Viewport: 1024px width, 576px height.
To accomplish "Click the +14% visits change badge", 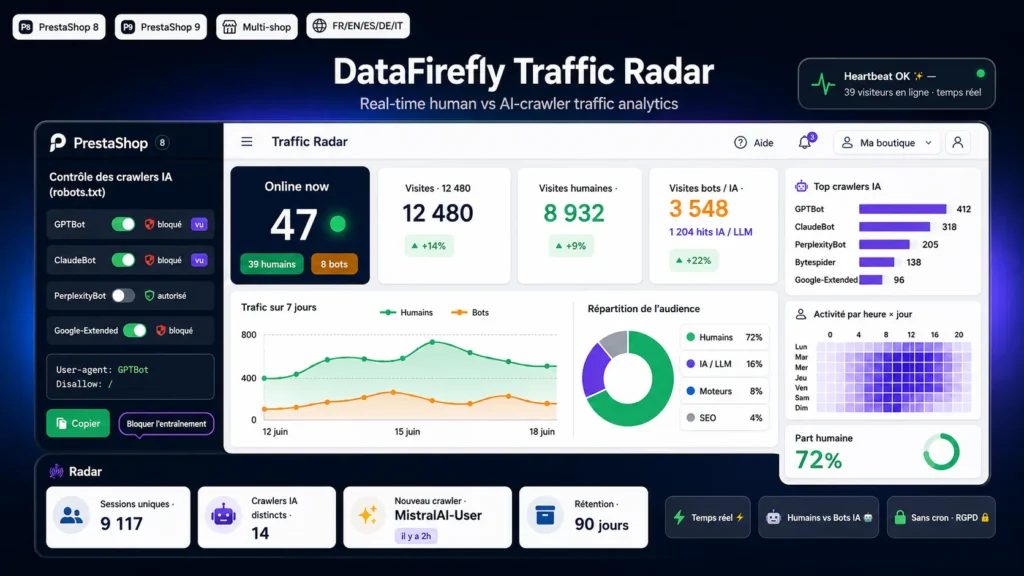I will coord(428,246).
